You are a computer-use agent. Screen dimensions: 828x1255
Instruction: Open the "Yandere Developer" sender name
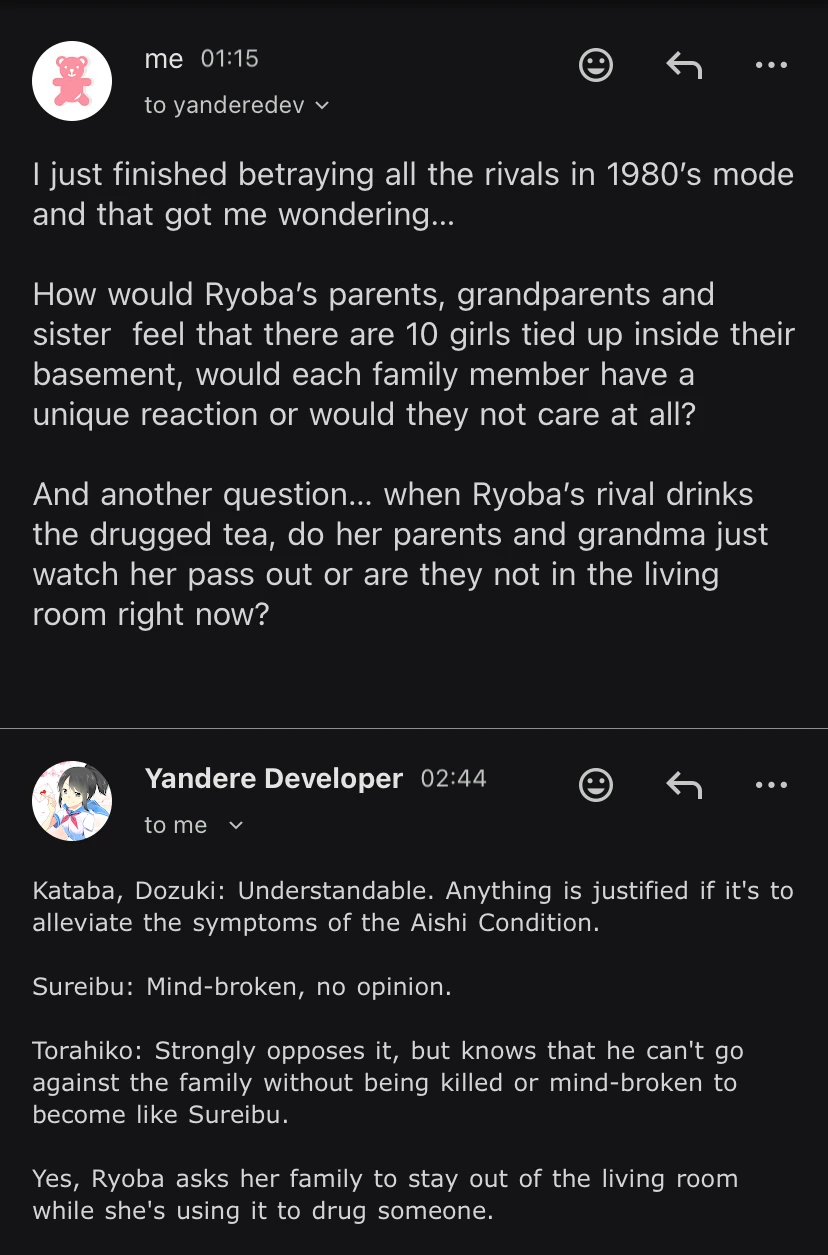coord(273,778)
